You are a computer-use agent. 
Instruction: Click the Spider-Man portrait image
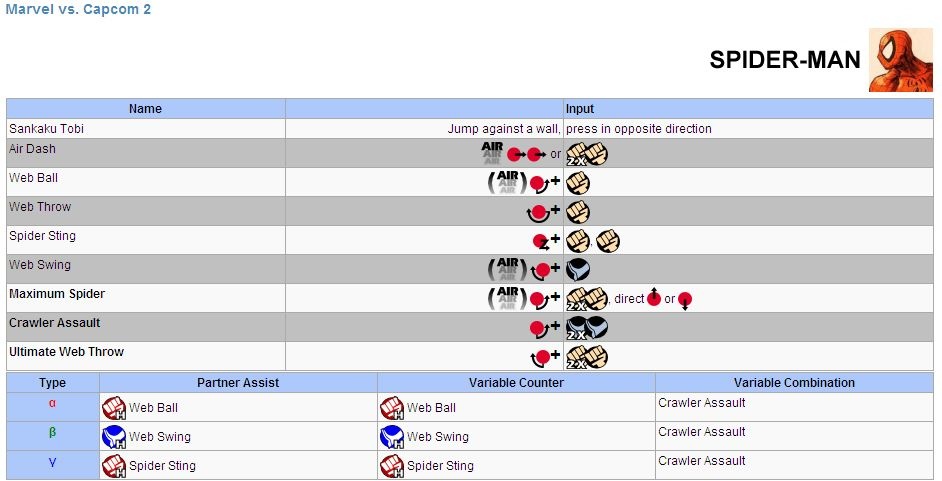(901, 60)
